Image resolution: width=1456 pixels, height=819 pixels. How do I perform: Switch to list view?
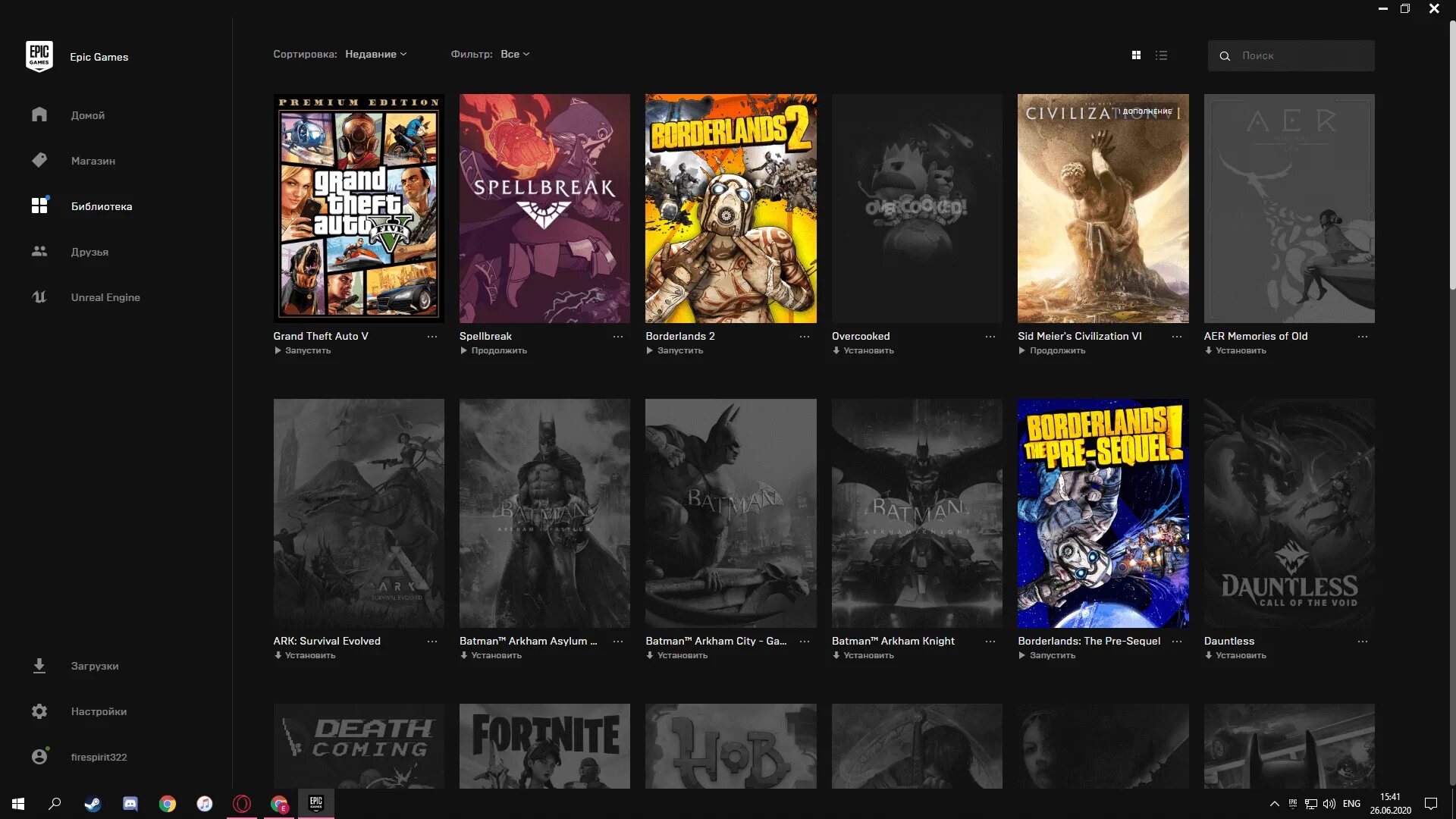[1161, 55]
